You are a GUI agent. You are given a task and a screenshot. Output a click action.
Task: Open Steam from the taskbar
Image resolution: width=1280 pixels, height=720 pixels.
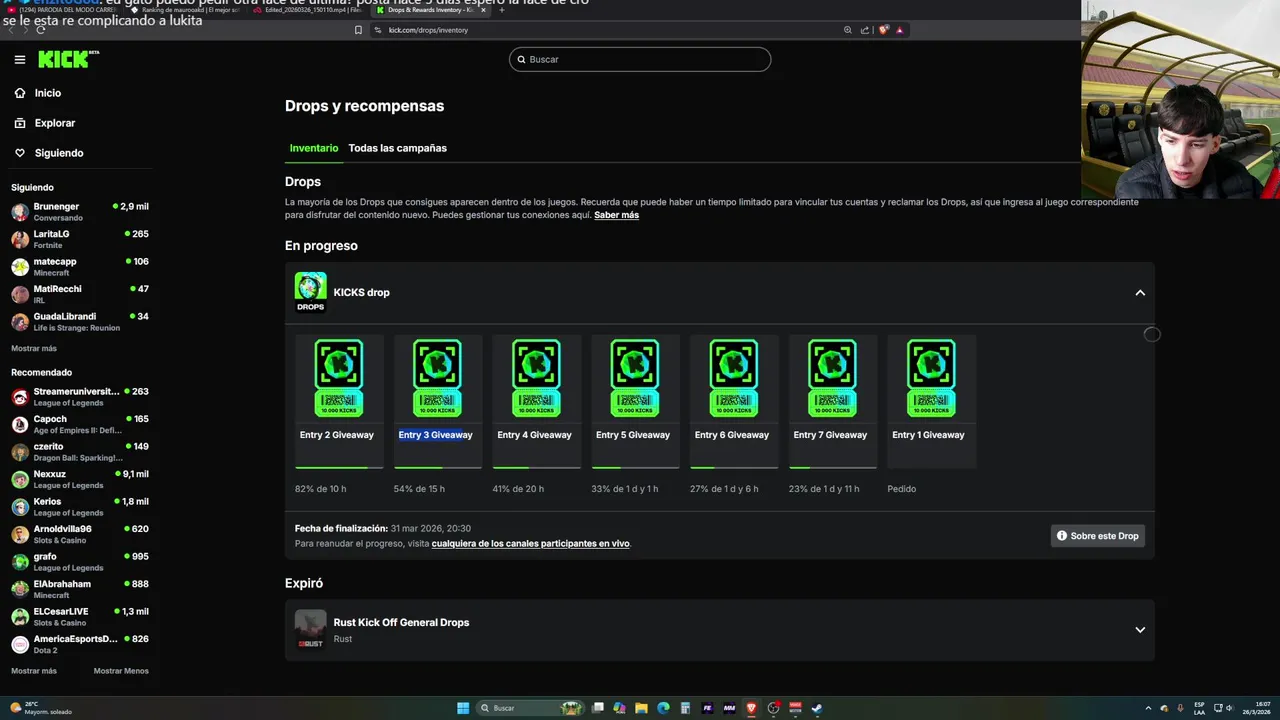tap(817, 708)
